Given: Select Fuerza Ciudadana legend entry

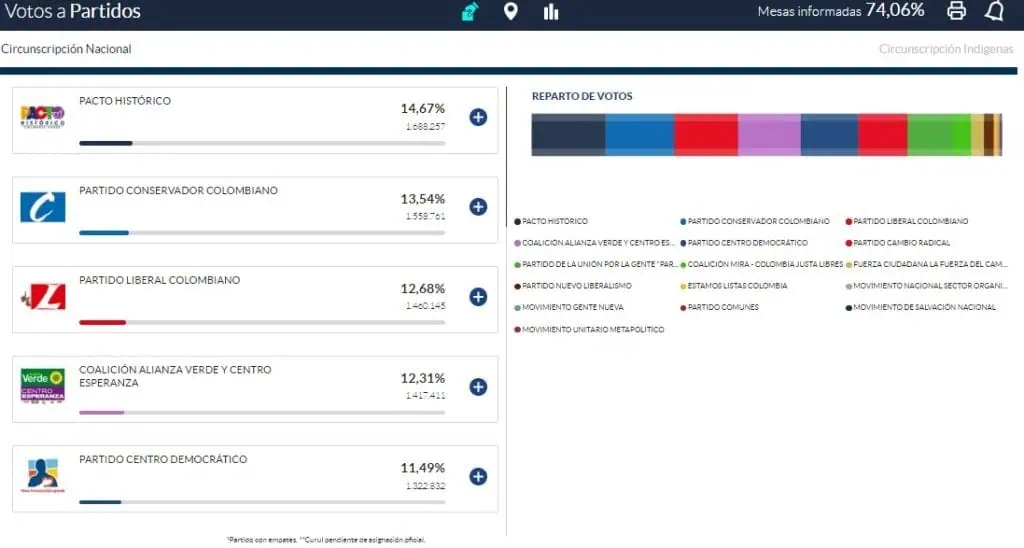Looking at the screenshot, I should tap(926, 265).
